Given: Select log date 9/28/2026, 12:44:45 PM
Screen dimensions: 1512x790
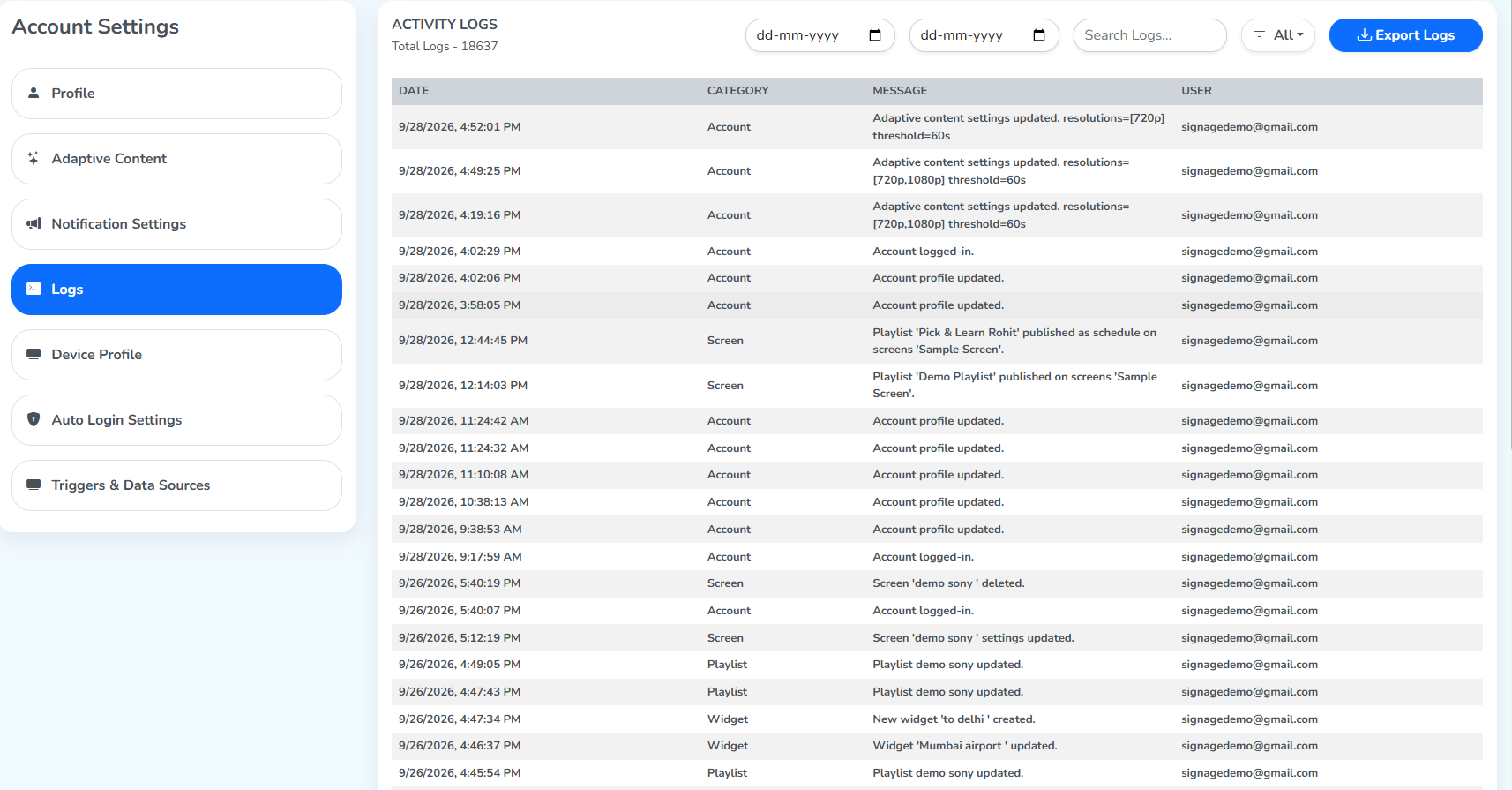Looking at the screenshot, I should (x=463, y=341).
